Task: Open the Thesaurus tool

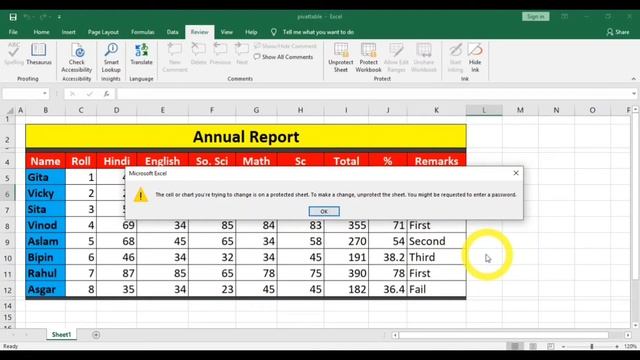Action: click(39, 54)
